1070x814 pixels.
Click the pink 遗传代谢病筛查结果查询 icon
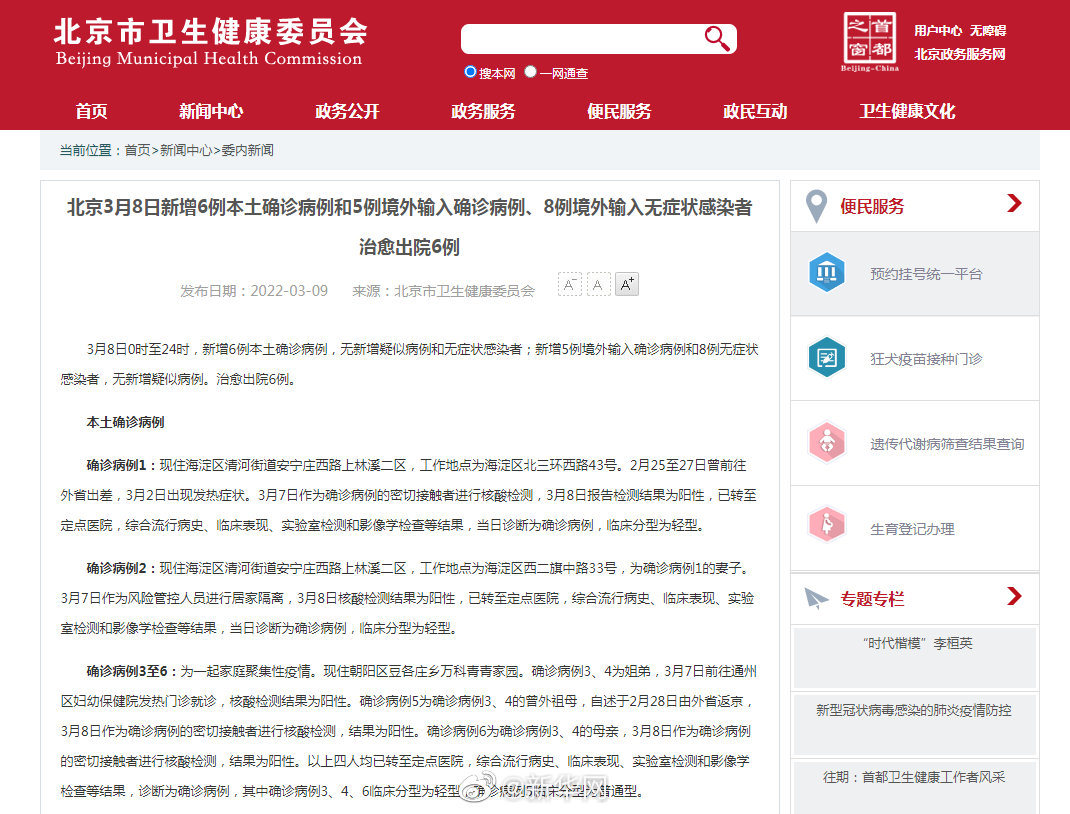pos(826,442)
